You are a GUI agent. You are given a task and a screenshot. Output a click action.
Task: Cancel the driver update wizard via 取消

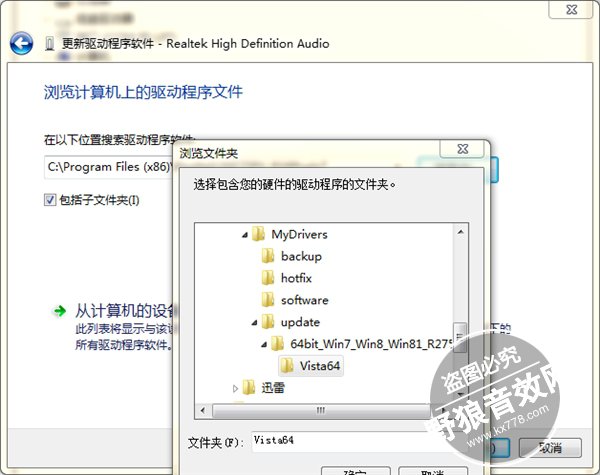pyautogui.click(x=550, y=447)
